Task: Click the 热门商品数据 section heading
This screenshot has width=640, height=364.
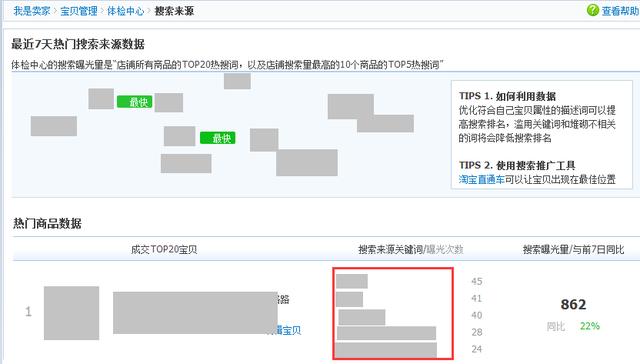Action: tap(47, 223)
